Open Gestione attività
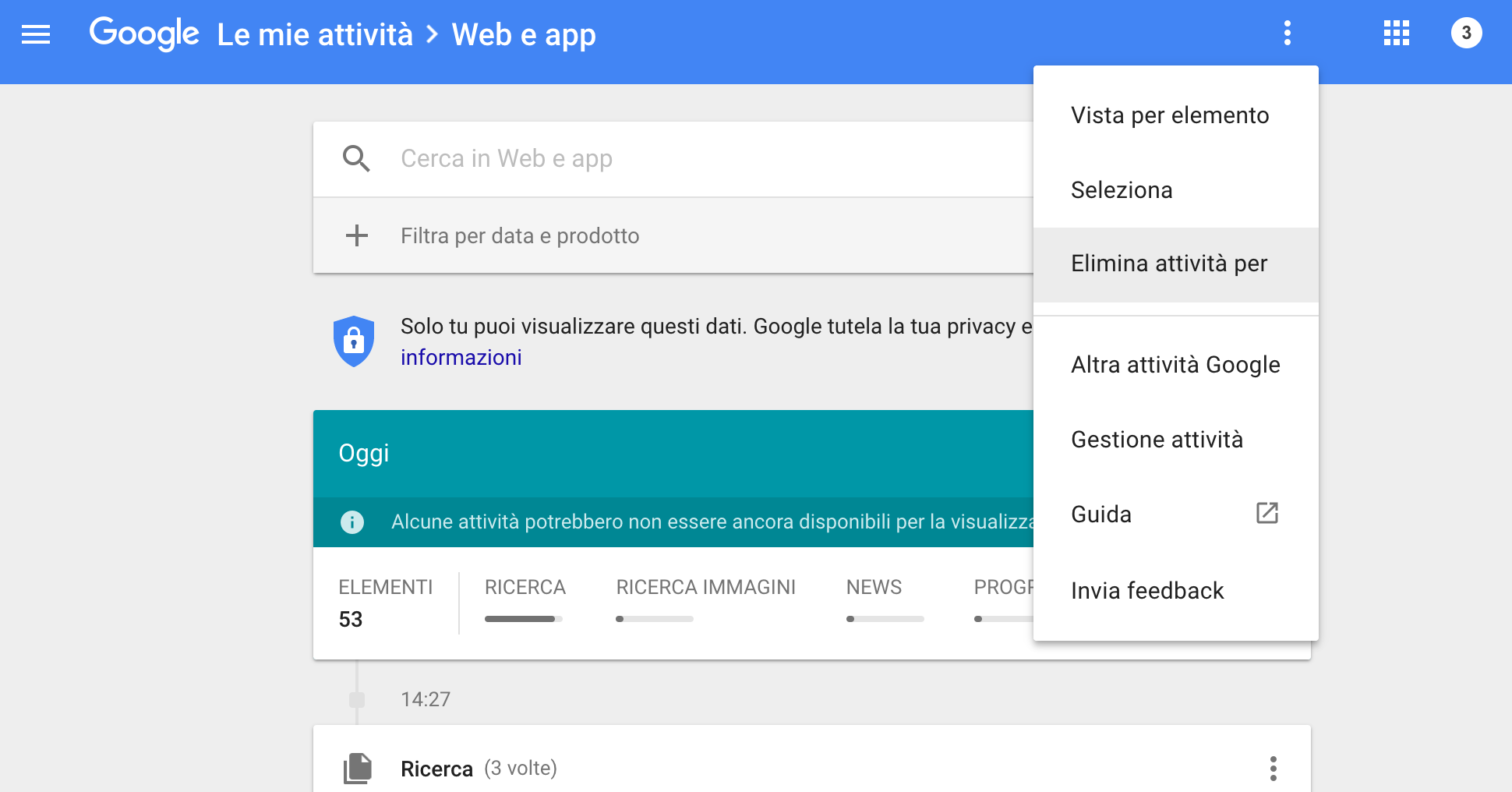The image size is (1512, 792). coord(1175,440)
